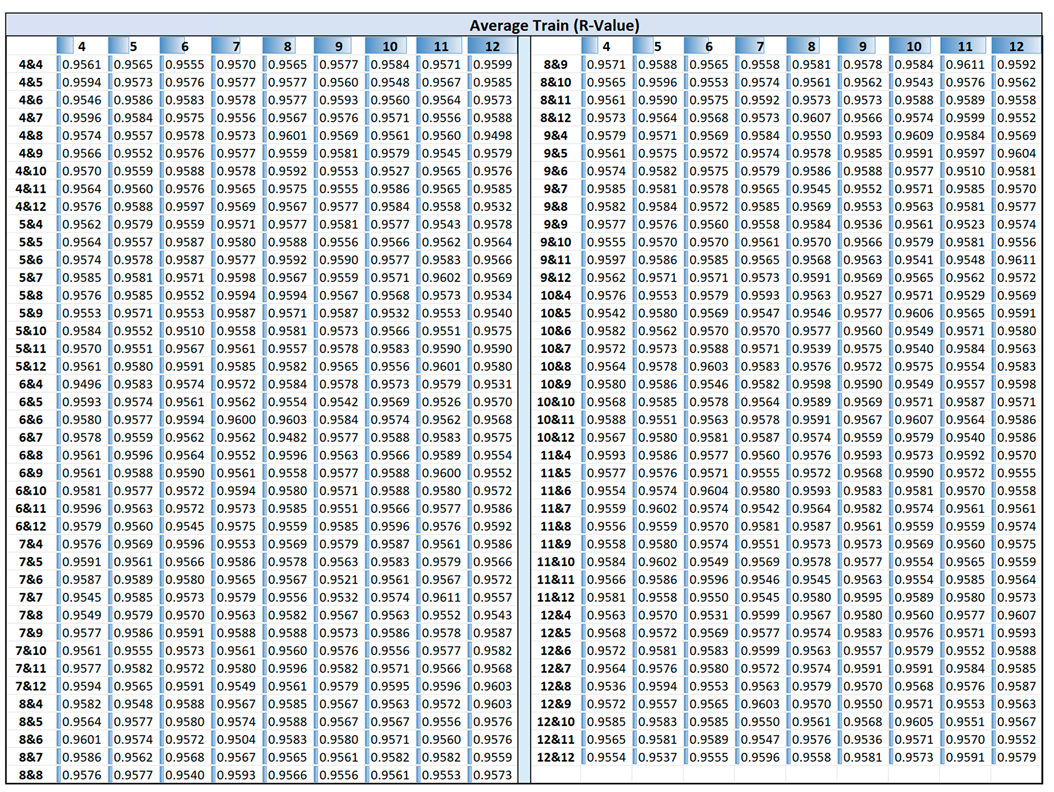Click value 0.9603 in the 12&9 row
The width and height of the screenshot is (1054, 792).
760,704
